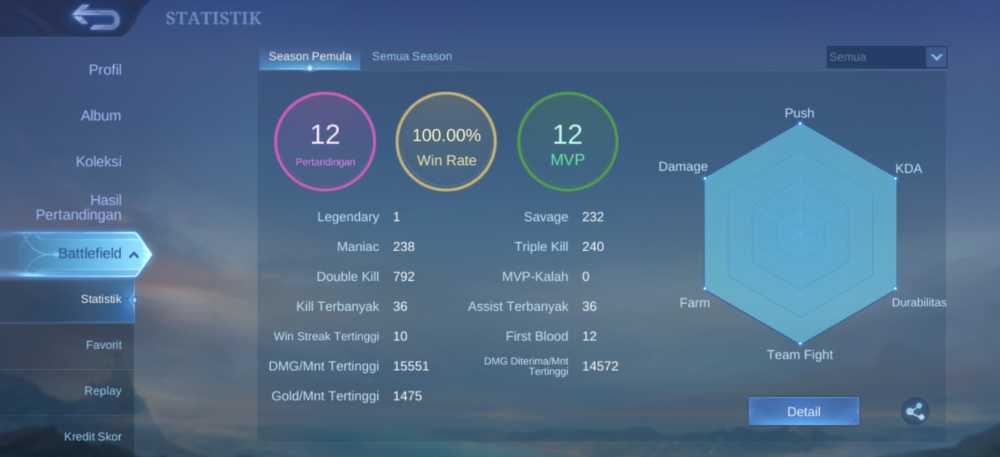Select the DMG Diterima/Mnt value 14572
1000x457 pixels.
[599, 366]
